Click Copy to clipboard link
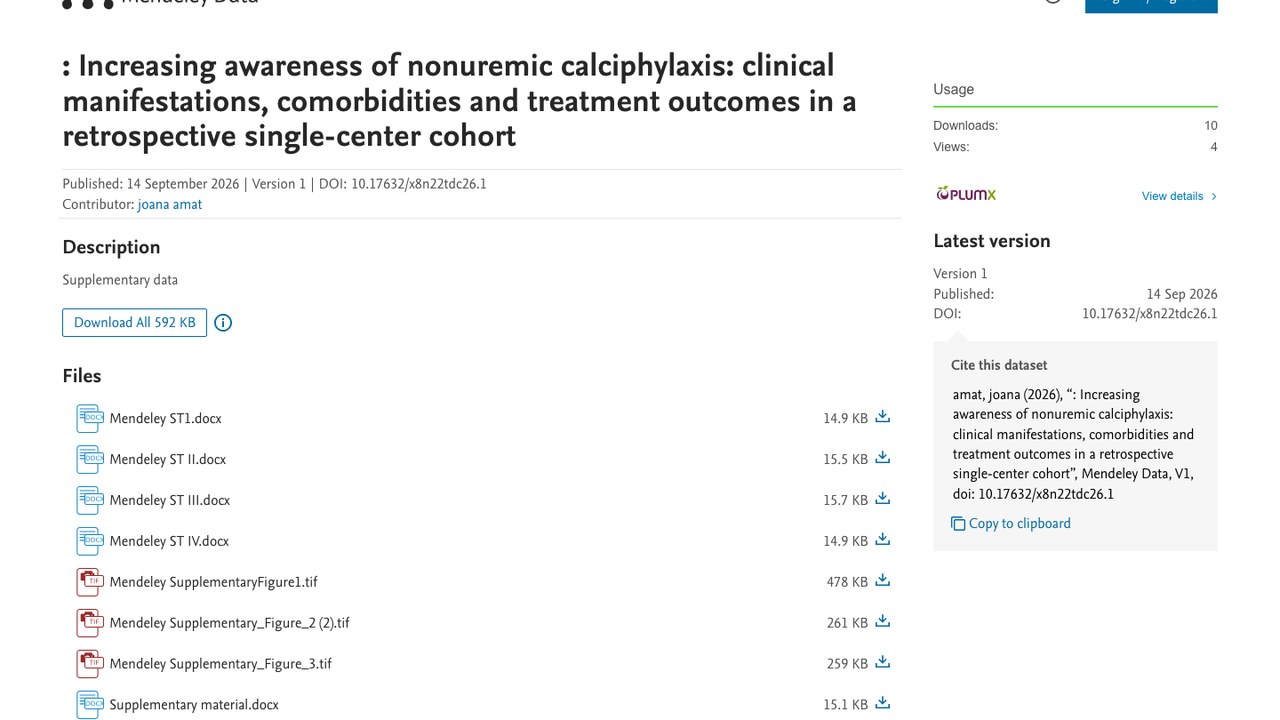The image size is (1280, 720). coord(1019,523)
